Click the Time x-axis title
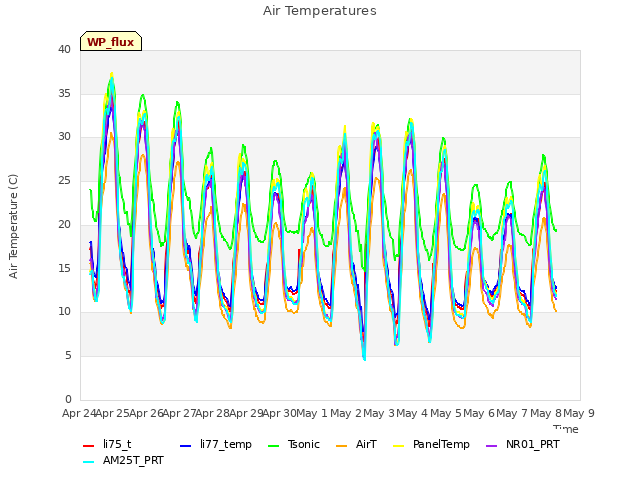The image size is (640, 480). point(566,429)
